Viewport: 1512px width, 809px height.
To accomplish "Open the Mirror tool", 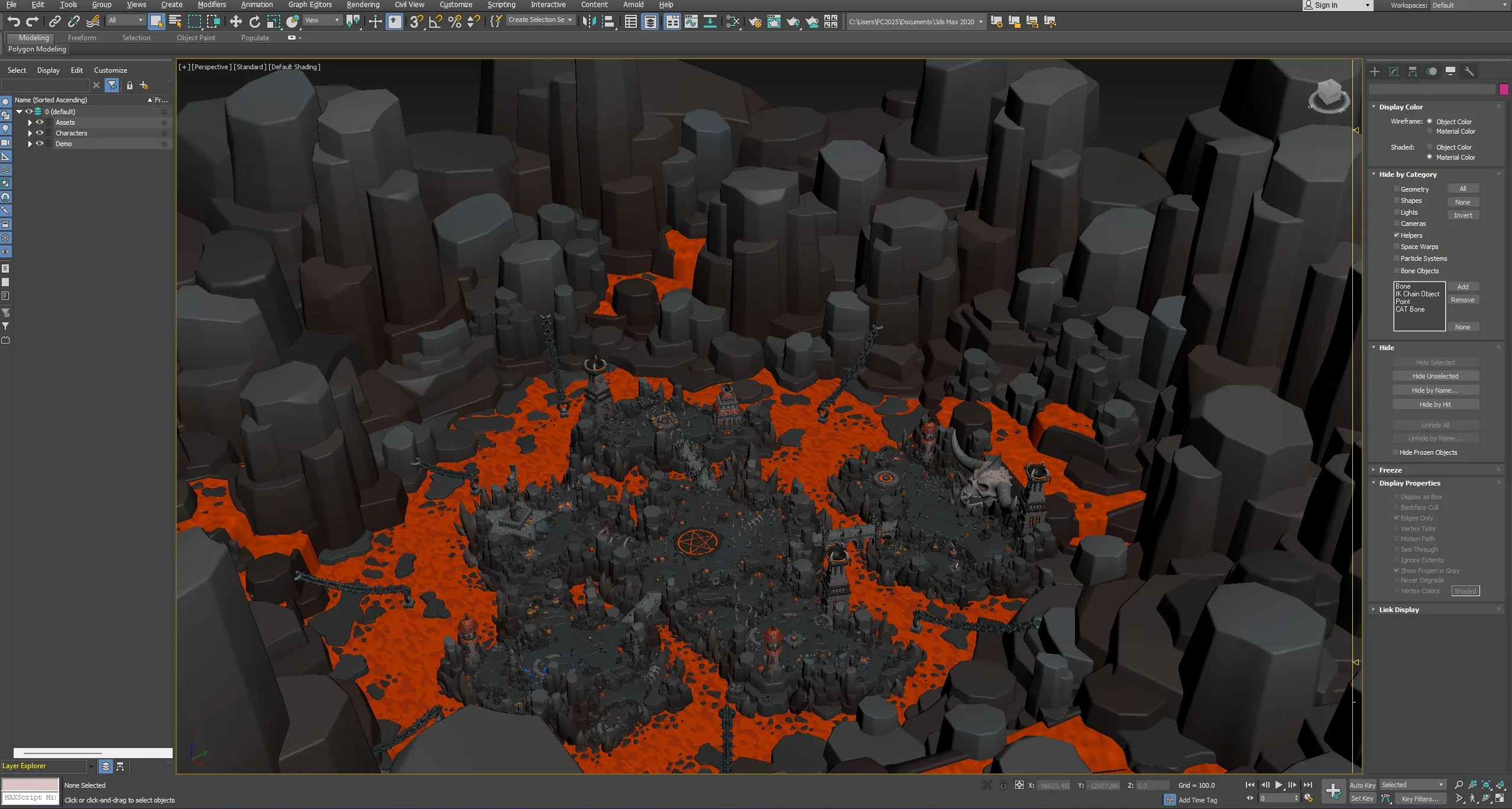I will click(x=589, y=22).
